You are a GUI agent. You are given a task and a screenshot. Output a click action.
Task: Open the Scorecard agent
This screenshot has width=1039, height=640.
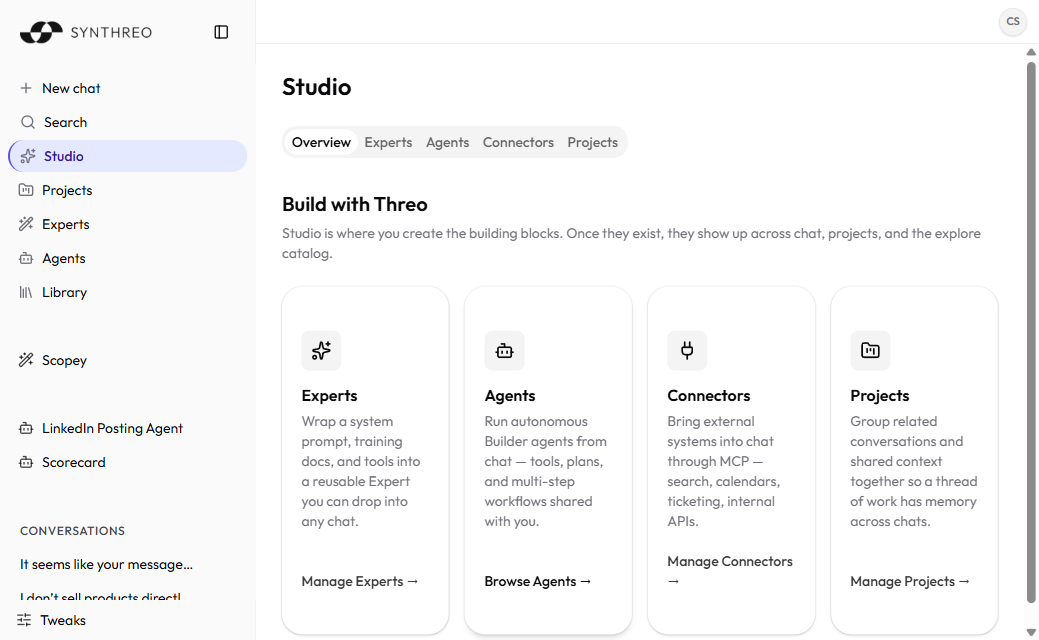(127, 462)
